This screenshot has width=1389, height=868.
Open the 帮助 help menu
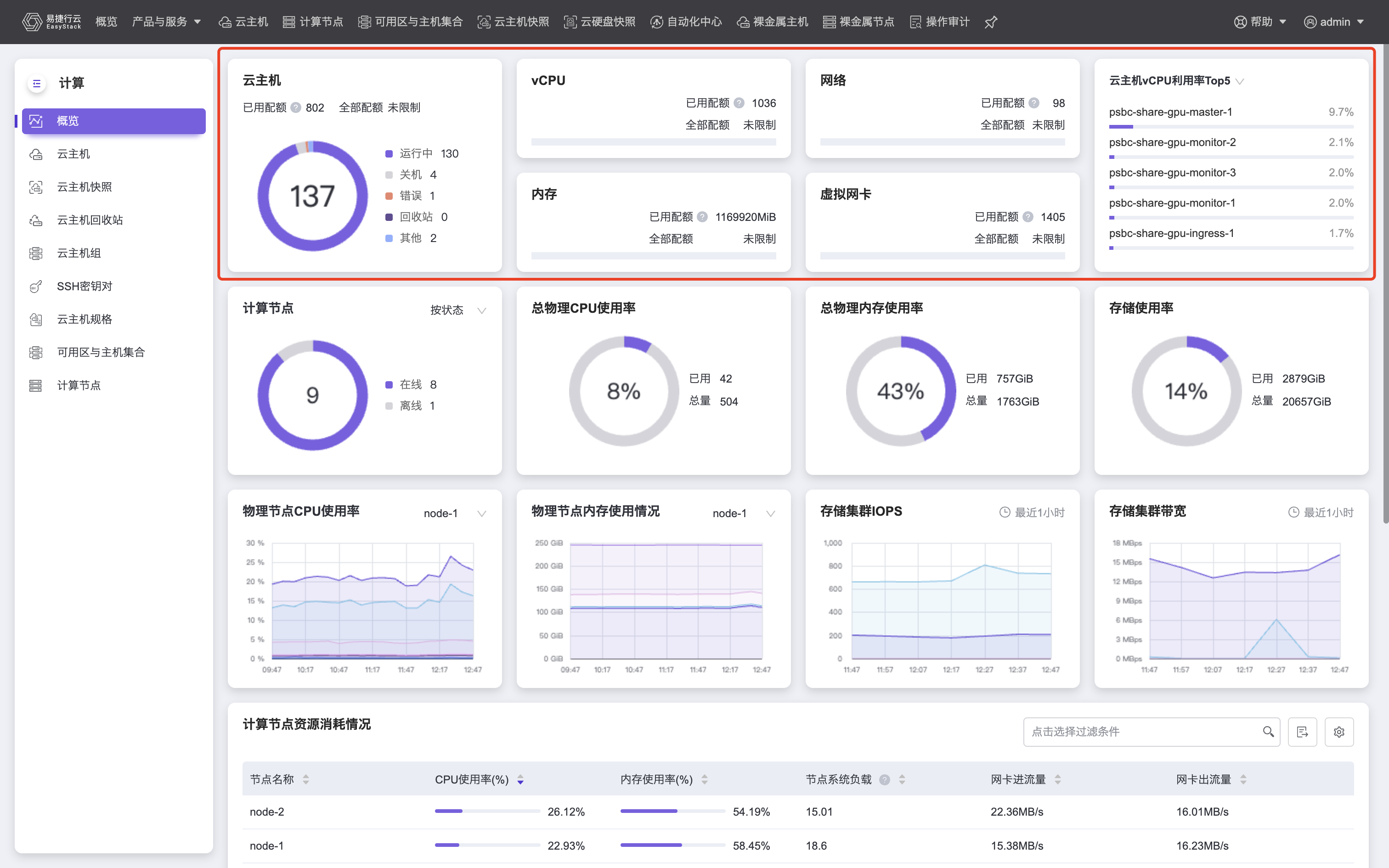click(x=1261, y=22)
